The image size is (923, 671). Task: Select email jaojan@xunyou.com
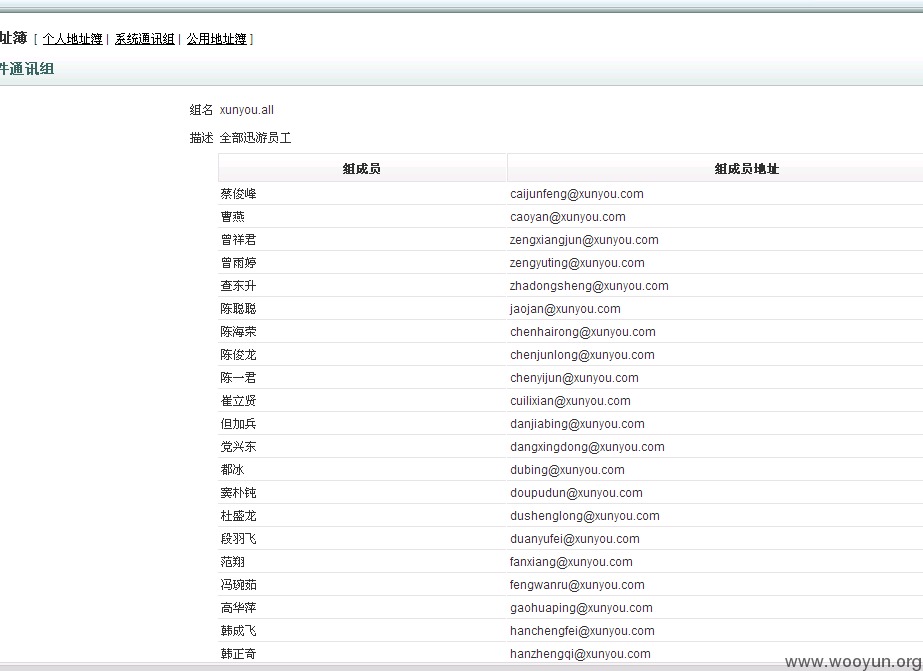(565, 309)
